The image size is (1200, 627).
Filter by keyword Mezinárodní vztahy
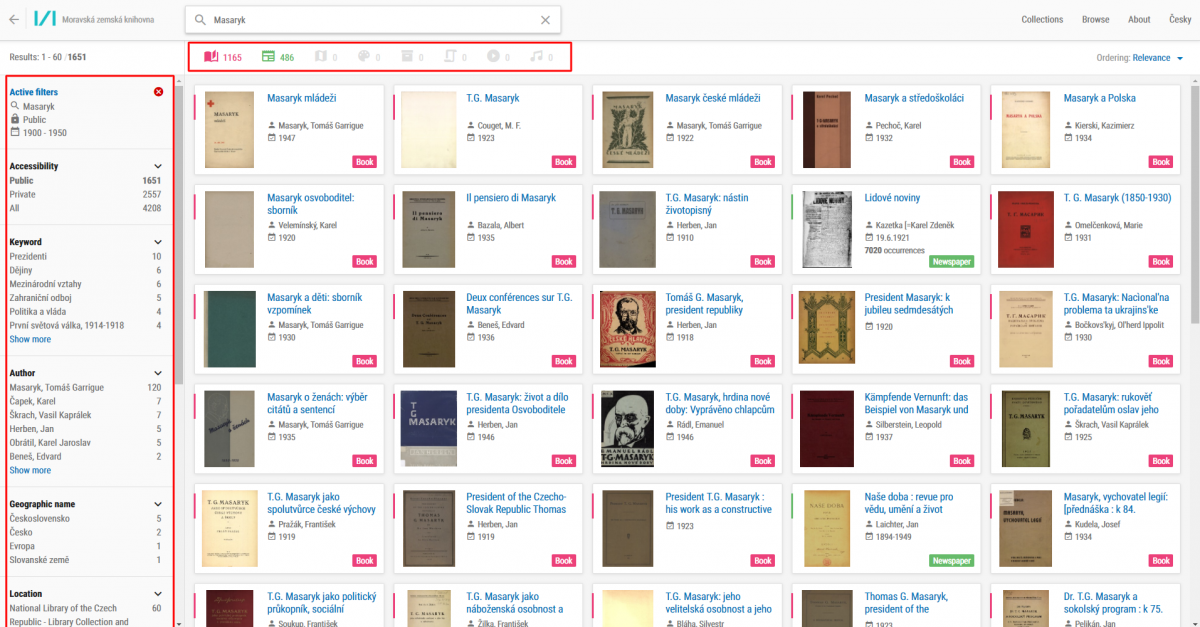[85, 284]
